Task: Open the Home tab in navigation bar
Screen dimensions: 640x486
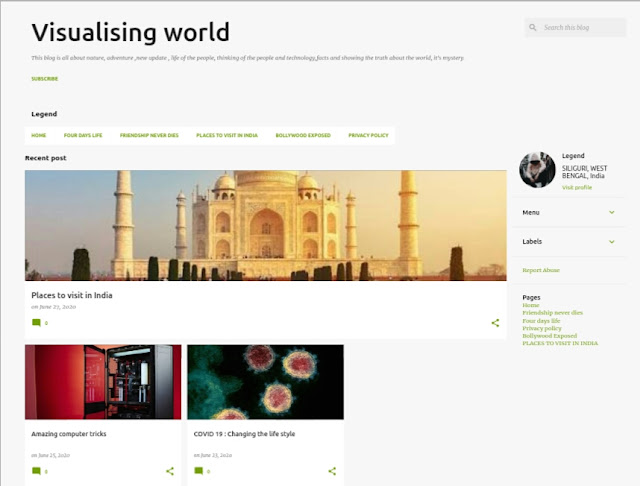Action: tap(39, 135)
